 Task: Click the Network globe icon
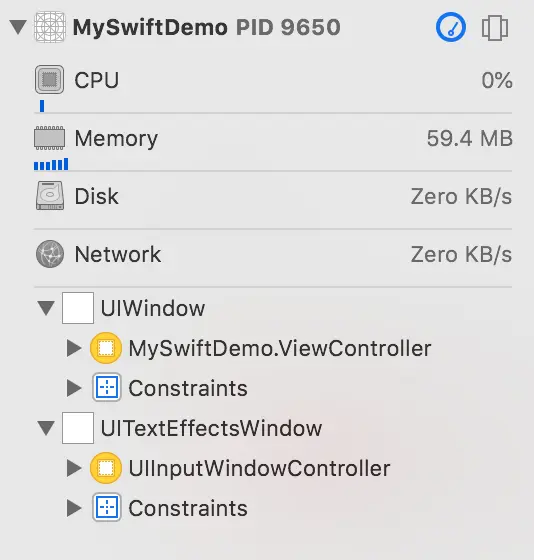click(50, 254)
